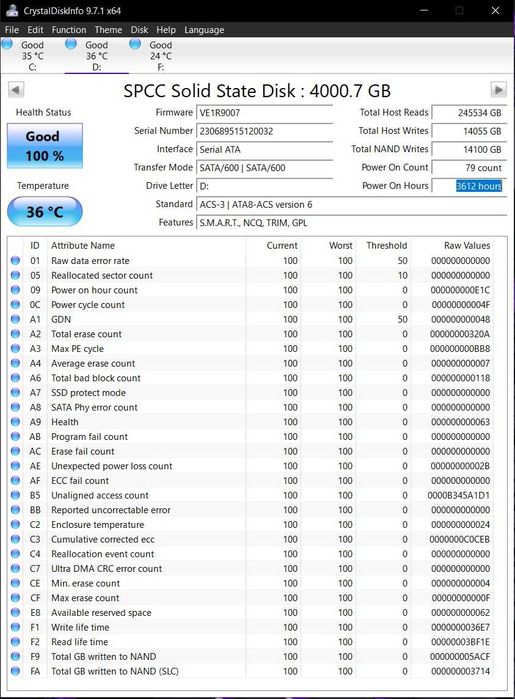Open the Help menu
Screen dimensions: 515x699
pos(166,30)
